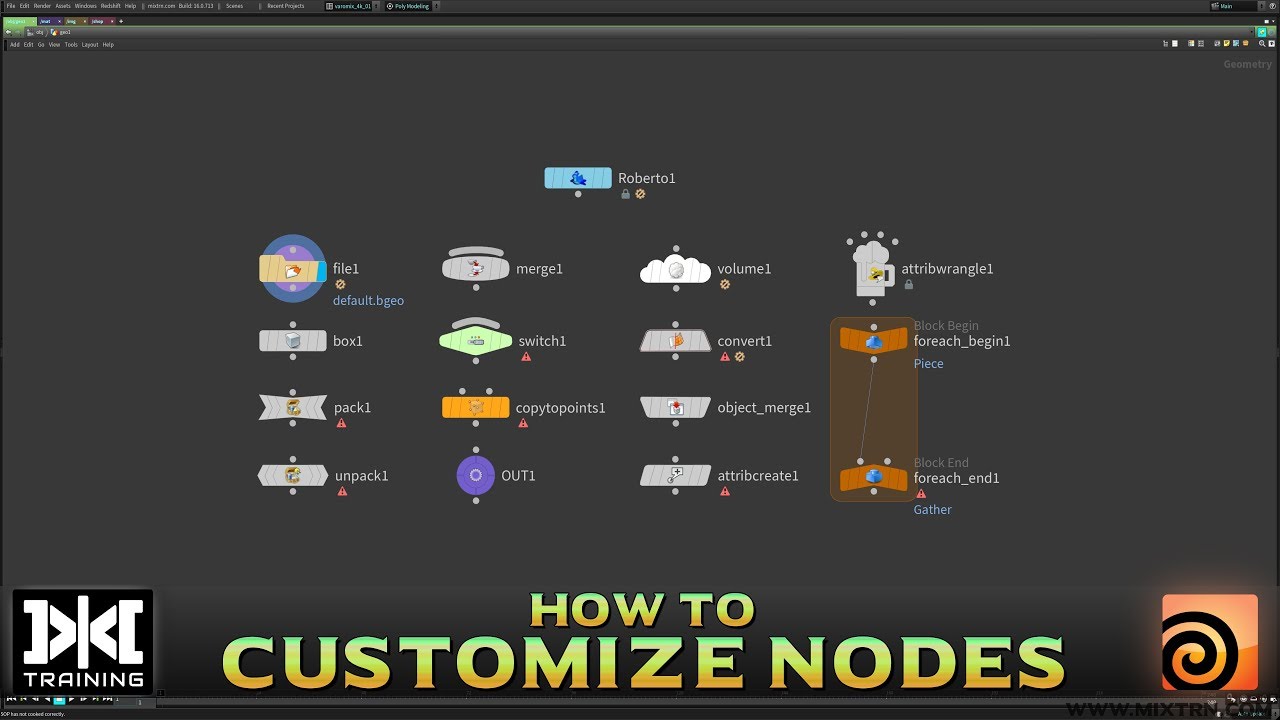Open the network editor Add menu
Screen dimensions: 1280x720
[x=15, y=44]
